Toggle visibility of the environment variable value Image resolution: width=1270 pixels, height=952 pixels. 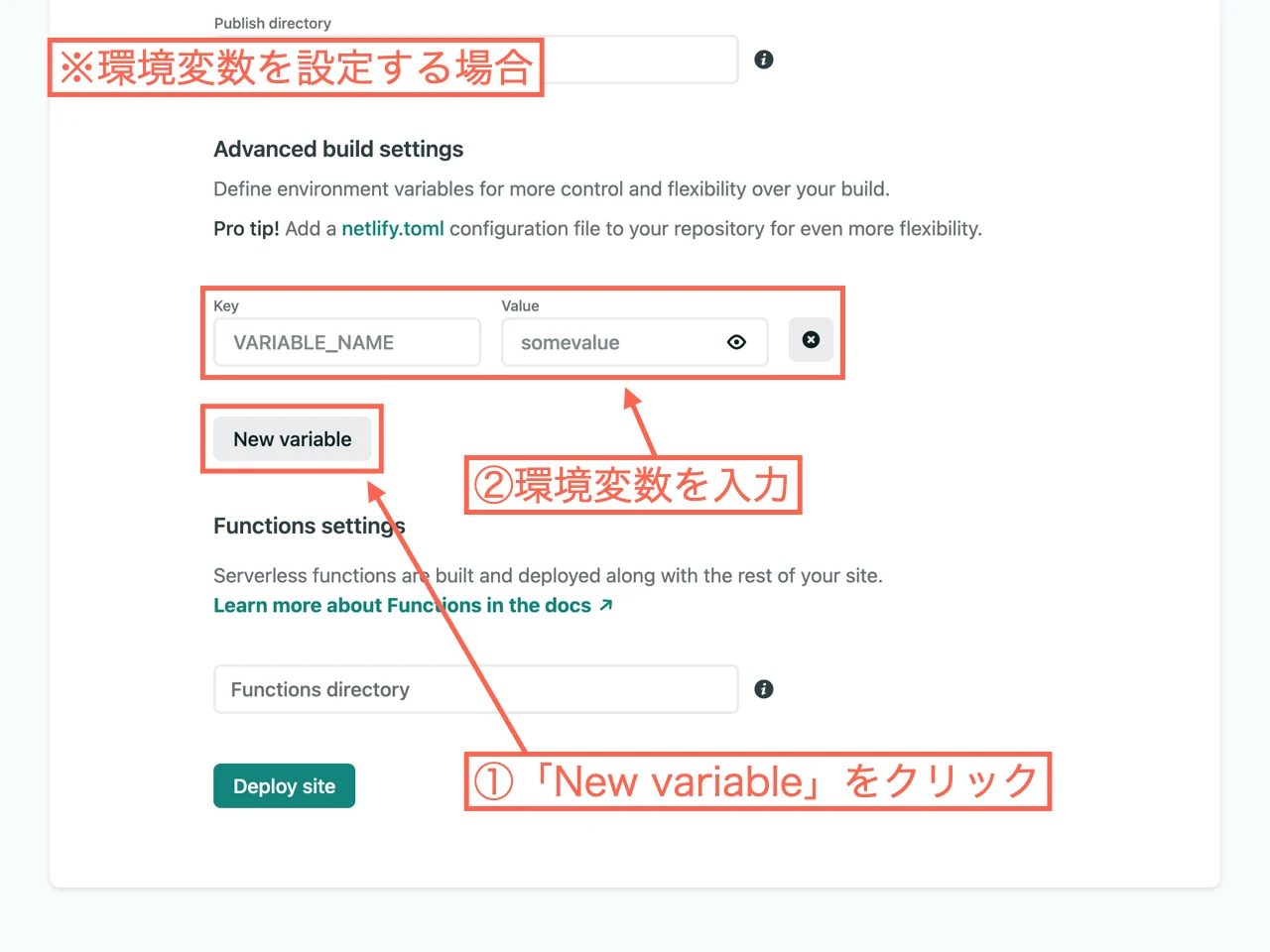736,341
